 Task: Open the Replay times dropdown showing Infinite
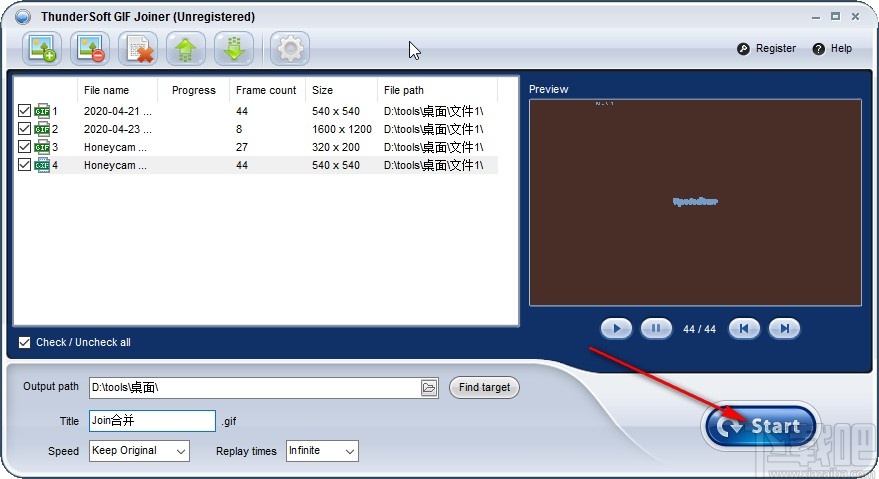(322, 451)
